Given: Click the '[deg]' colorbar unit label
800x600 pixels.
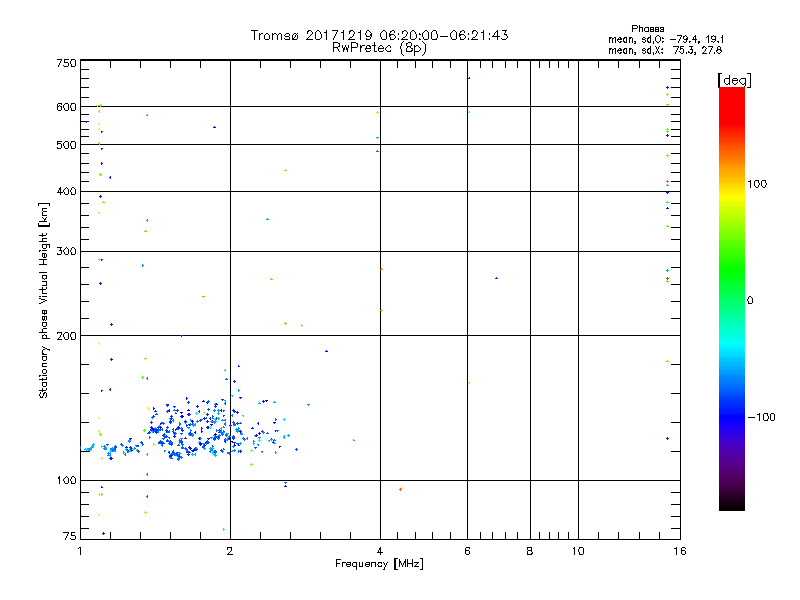Looking at the screenshot, I should 734,80.
